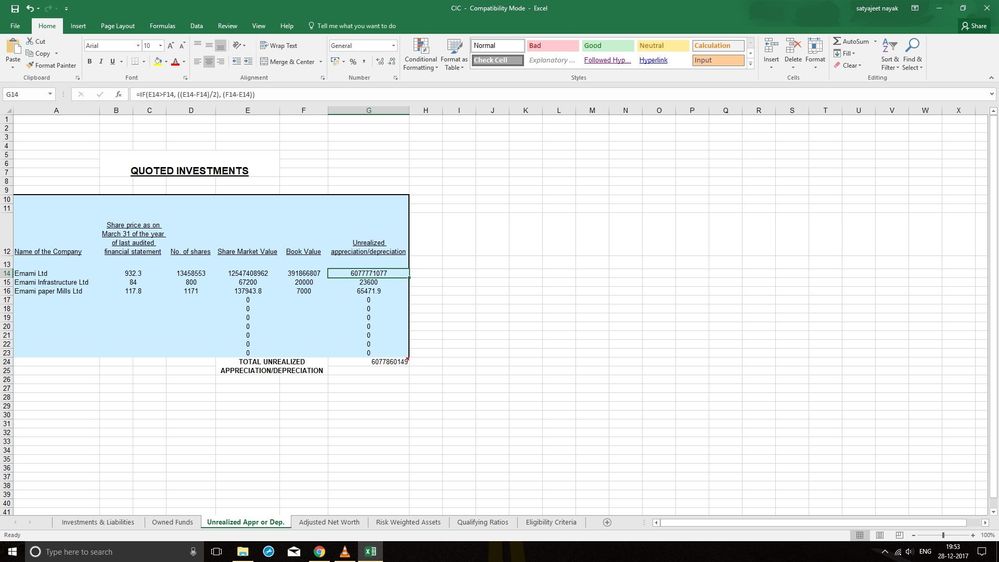Apply the Hyperlink cell style
This screenshot has width=999, height=562.
[x=663, y=61]
